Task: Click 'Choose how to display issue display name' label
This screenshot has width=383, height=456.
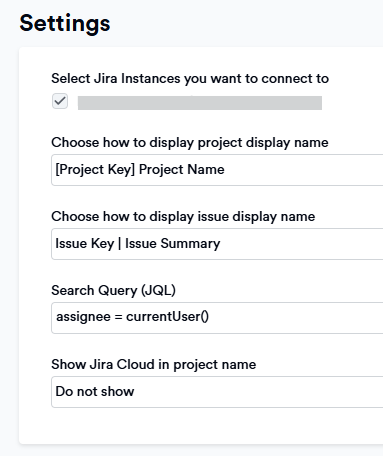Action: pyautogui.click(x=183, y=217)
